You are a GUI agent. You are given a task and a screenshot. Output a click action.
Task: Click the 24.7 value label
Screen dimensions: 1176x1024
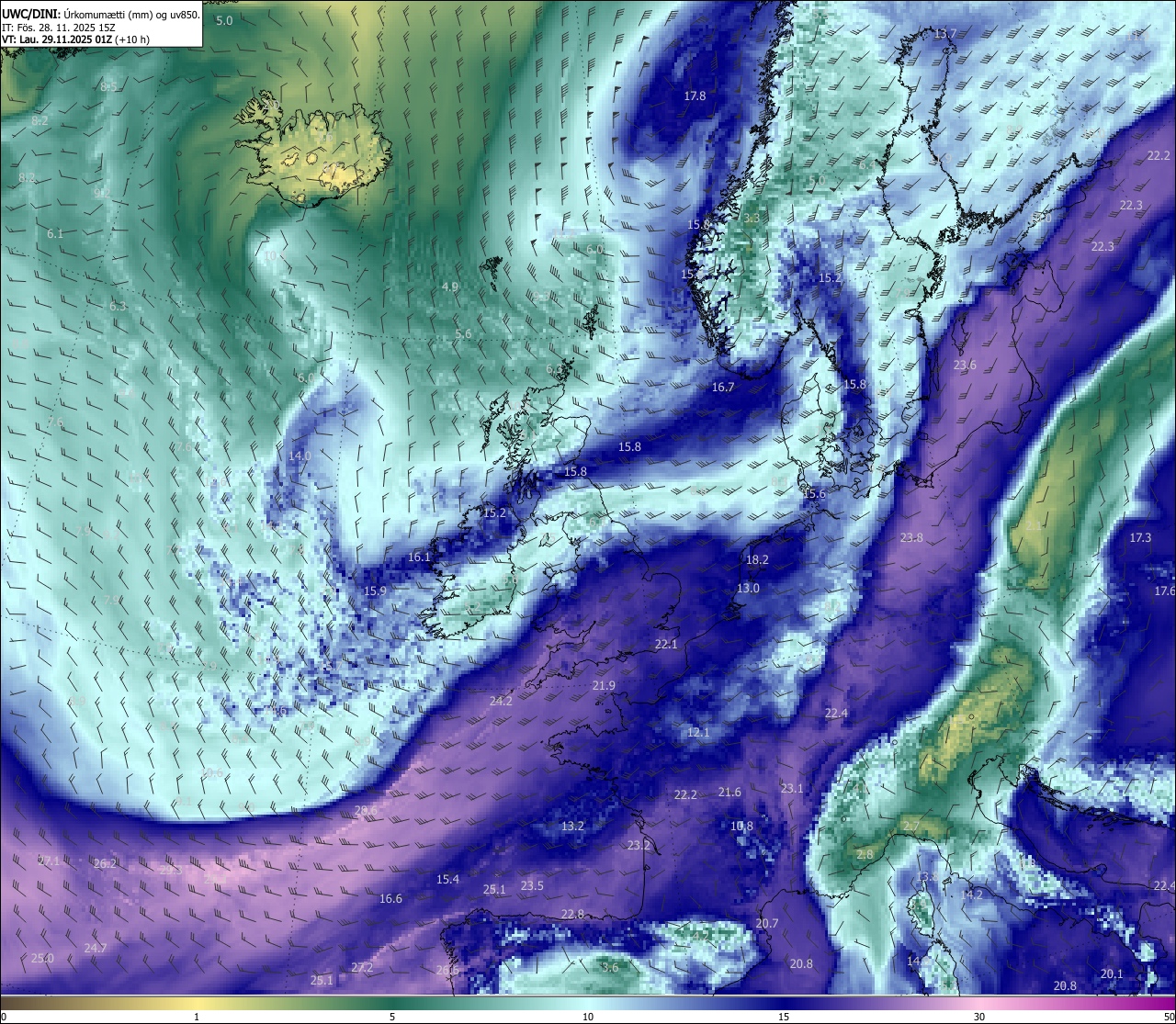pyautogui.click(x=96, y=949)
